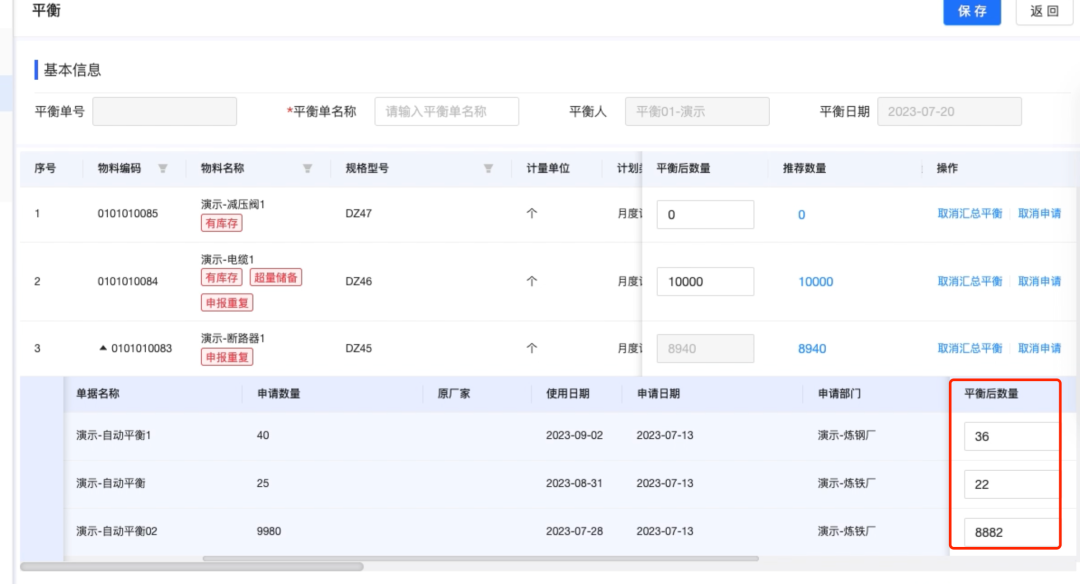Click the 申请数量 value 40
Image resolution: width=1080 pixels, height=584 pixels.
click(262, 435)
